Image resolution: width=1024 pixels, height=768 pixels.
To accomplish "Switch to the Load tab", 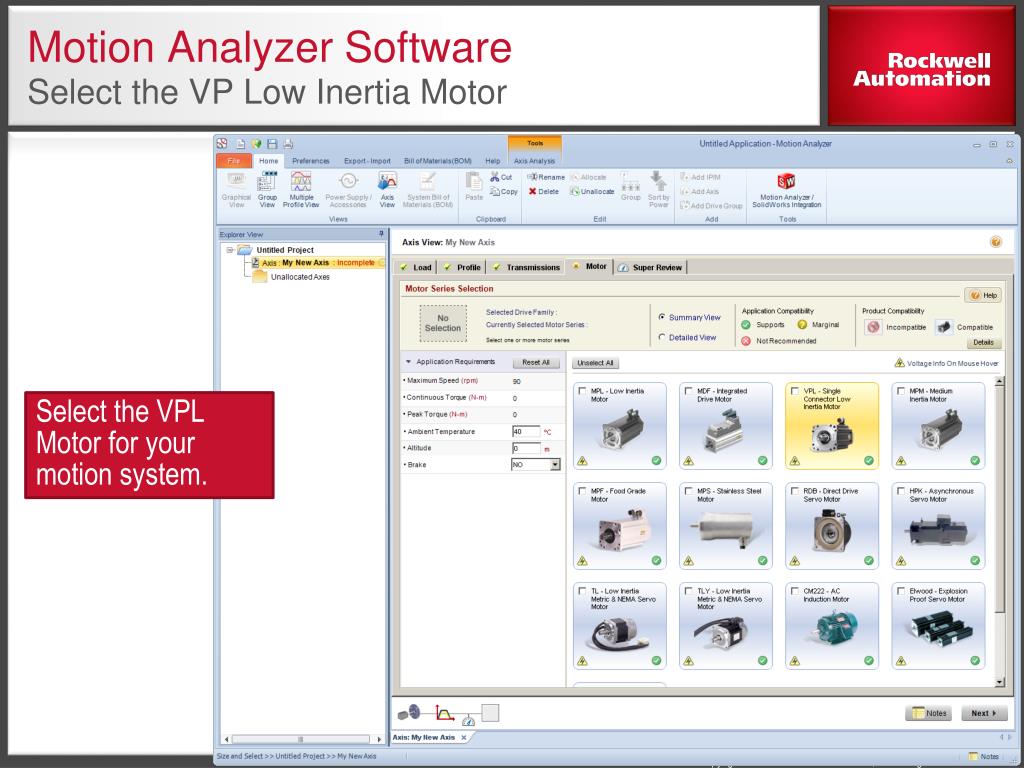I will click(x=415, y=267).
